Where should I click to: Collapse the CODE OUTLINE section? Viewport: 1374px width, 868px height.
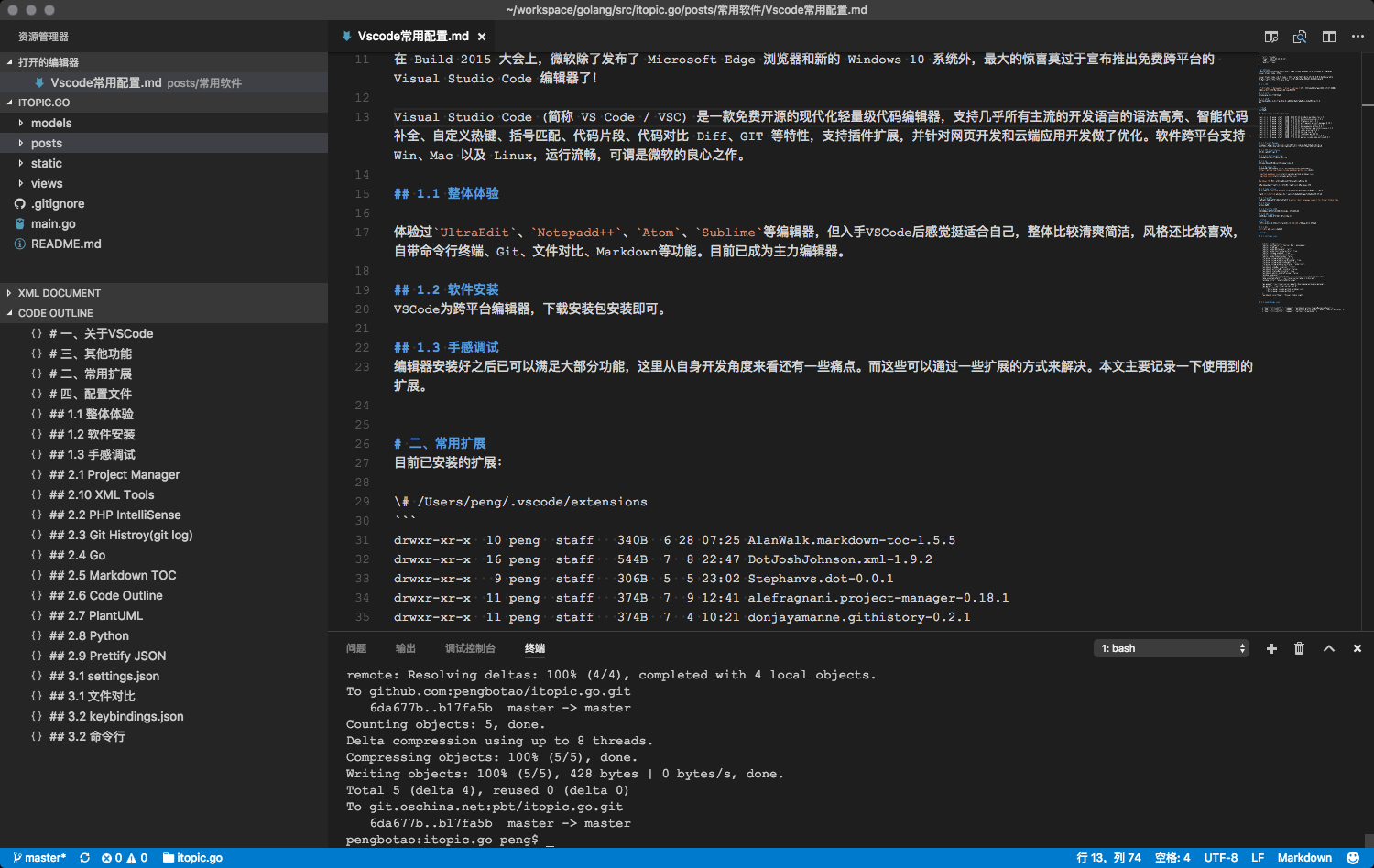(9, 313)
